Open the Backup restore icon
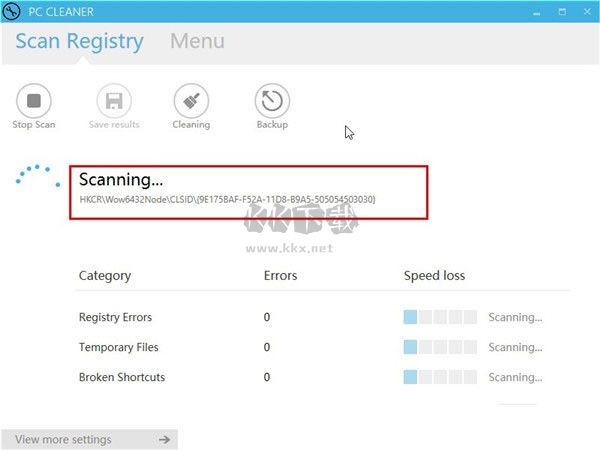The width and height of the screenshot is (600, 450). tap(272, 101)
